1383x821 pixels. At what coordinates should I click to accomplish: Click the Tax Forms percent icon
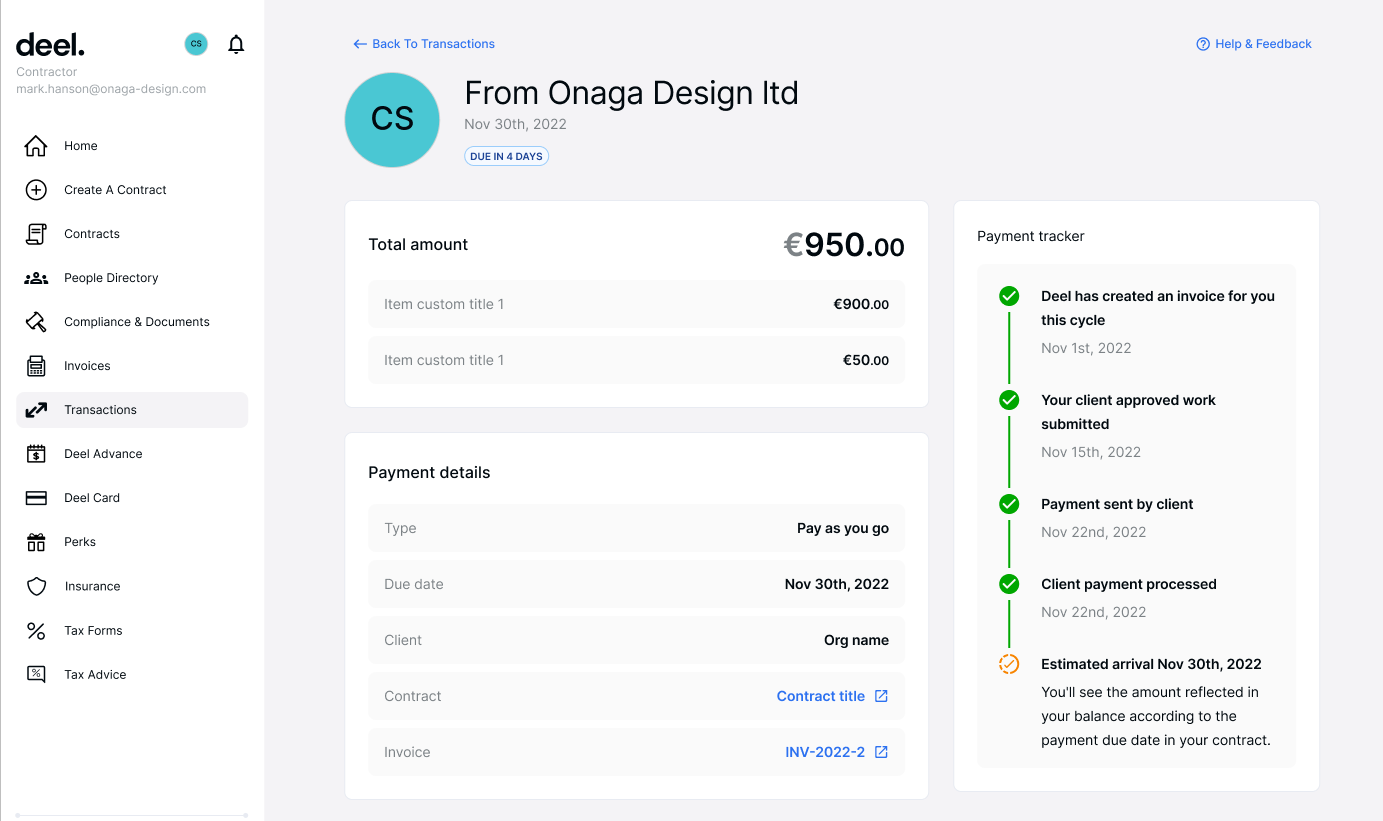(36, 630)
